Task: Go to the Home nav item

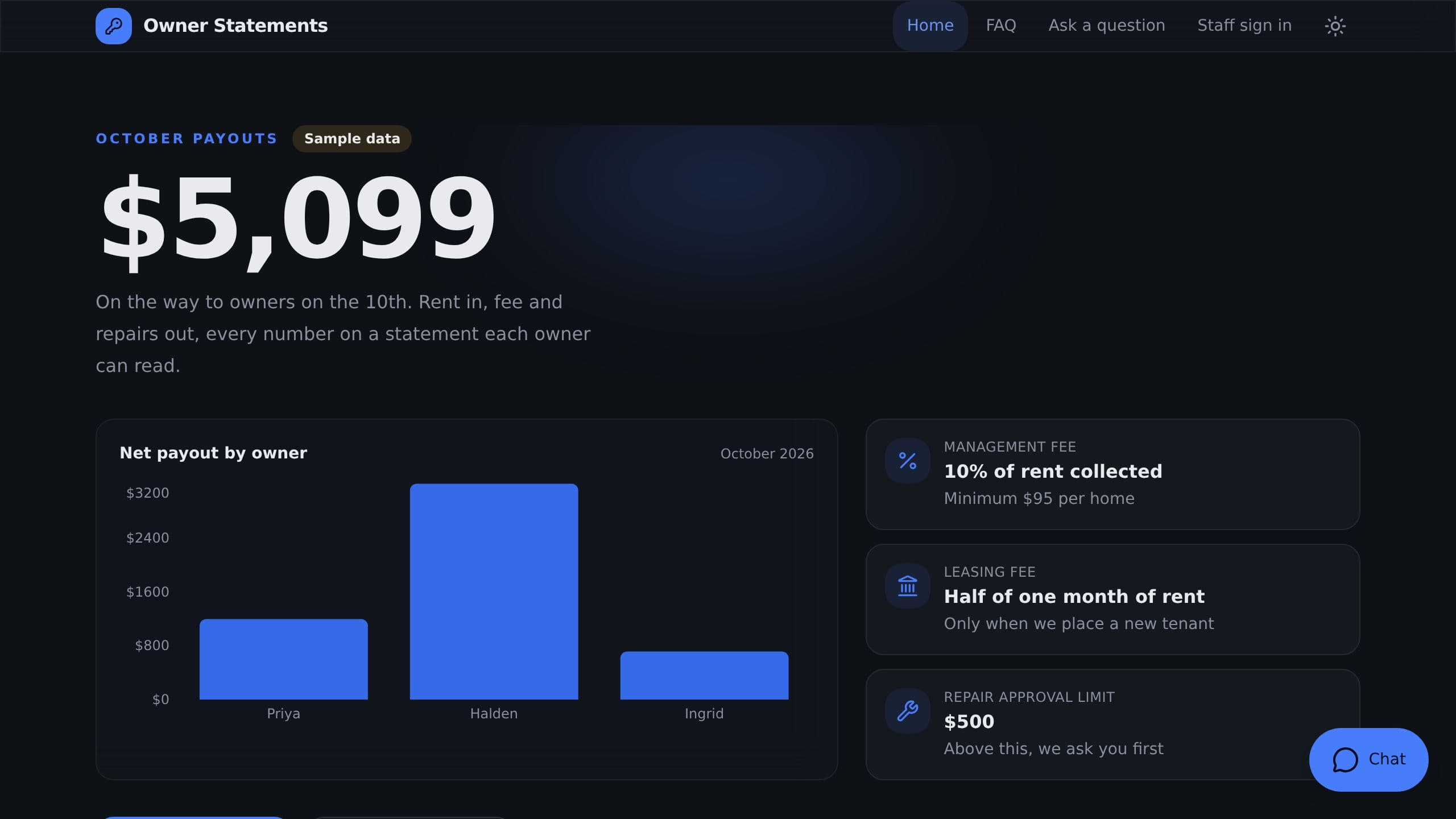Action: [930, 26]
